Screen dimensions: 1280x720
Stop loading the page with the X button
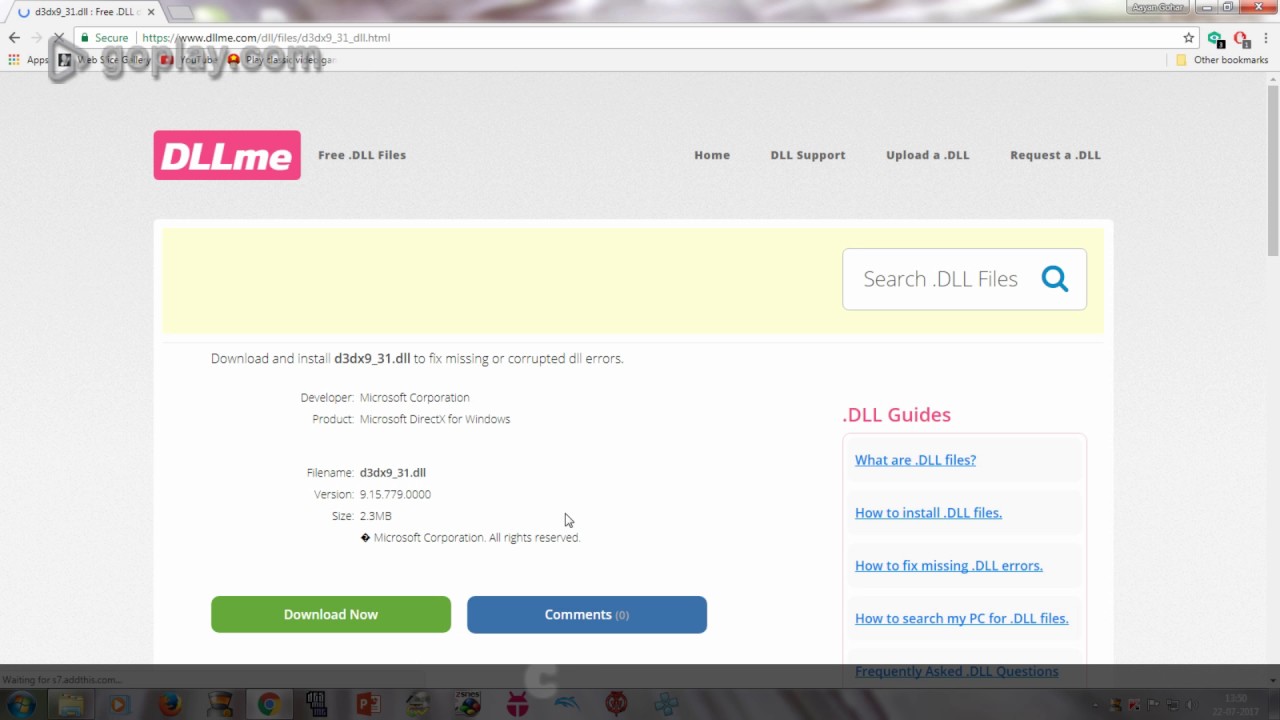tap(58, 38)
